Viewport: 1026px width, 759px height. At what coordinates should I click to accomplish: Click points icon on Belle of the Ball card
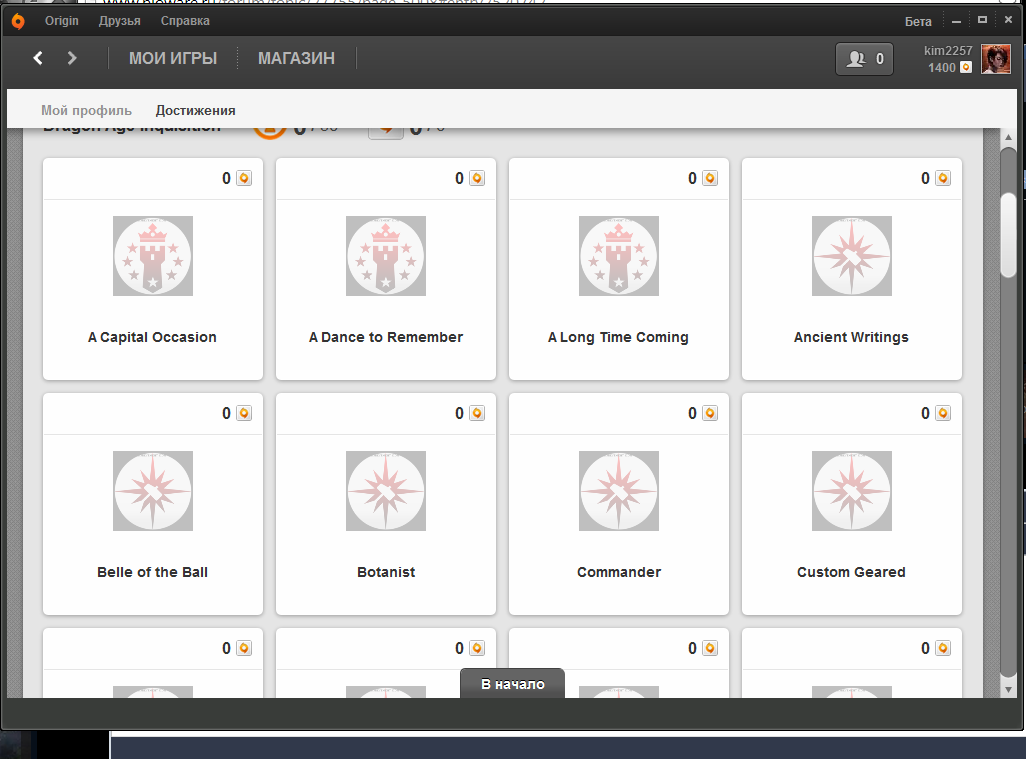coord(244,413)
